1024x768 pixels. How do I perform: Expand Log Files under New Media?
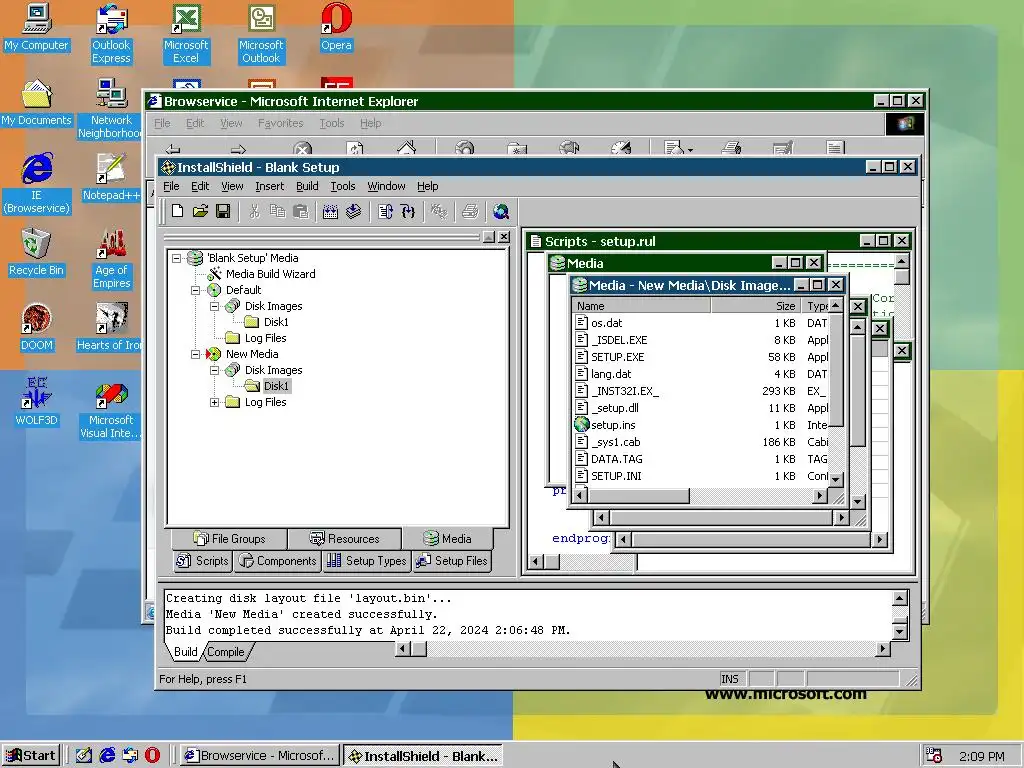(214, 402)
